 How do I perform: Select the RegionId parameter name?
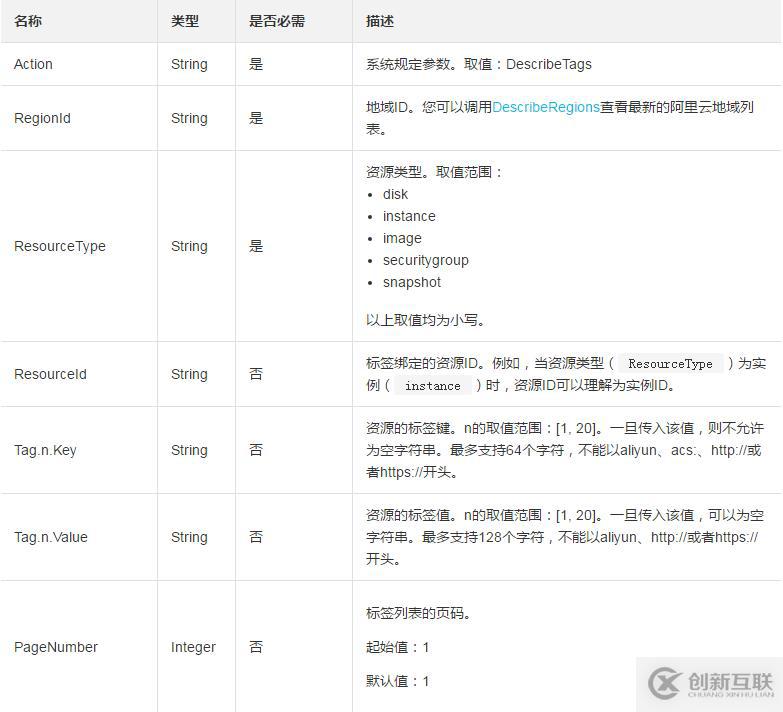pyautogui.click(x=42, y=118)
